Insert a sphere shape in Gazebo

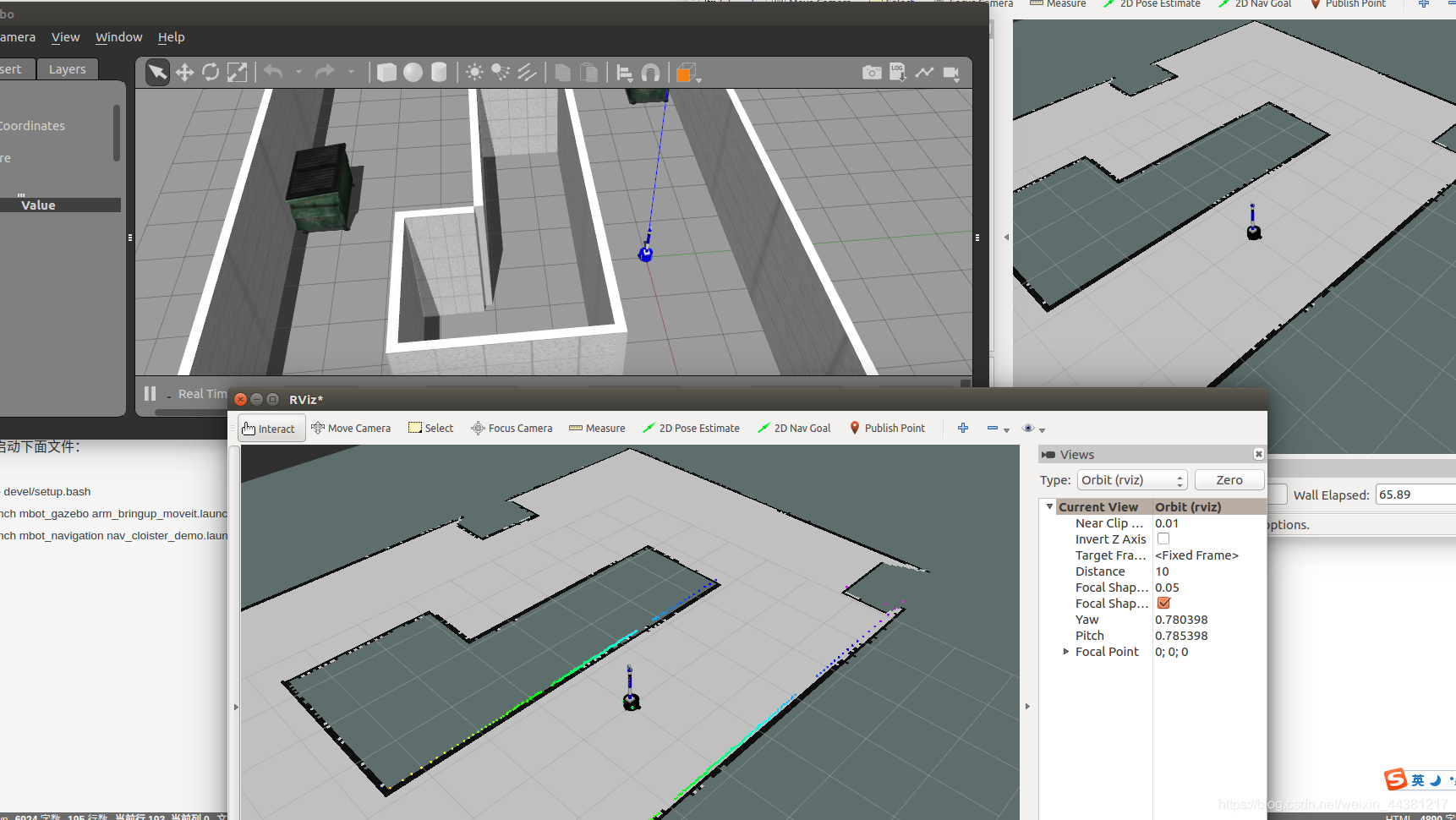coord(413,73)
